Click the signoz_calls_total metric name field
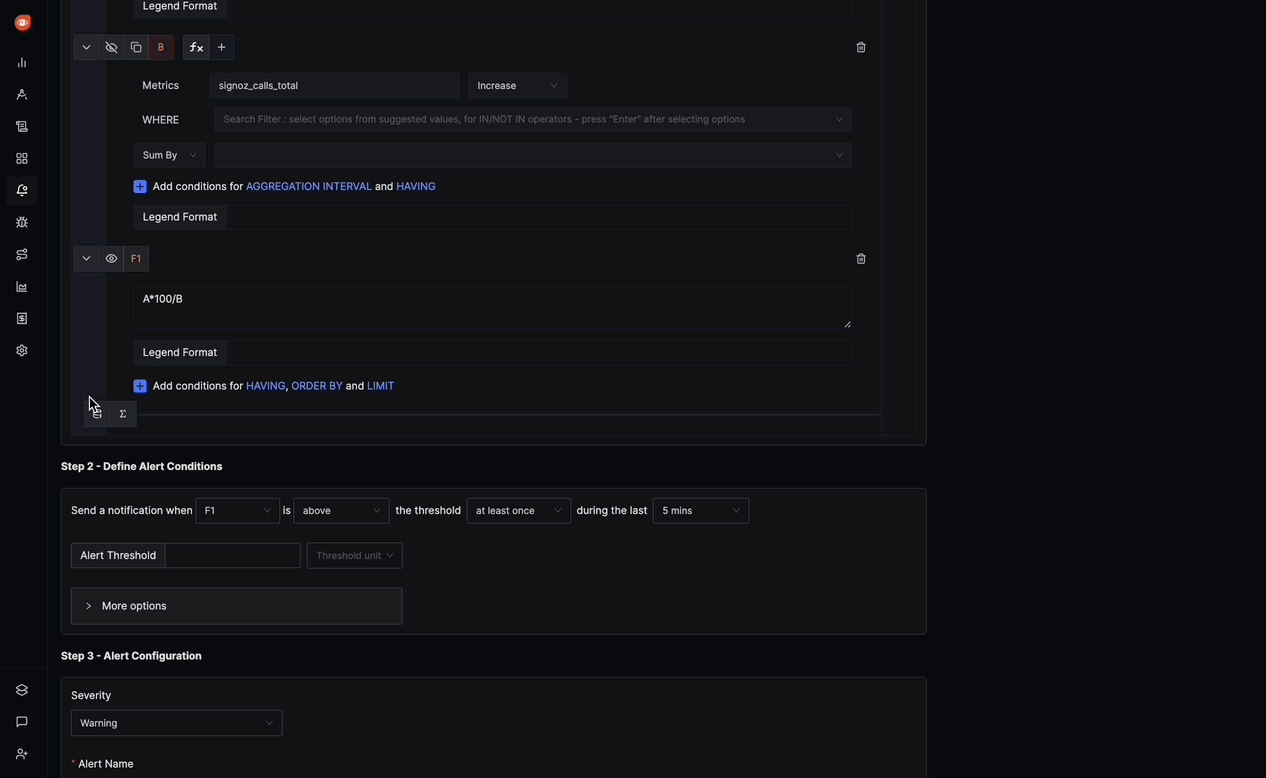Viewport: 1266px width, 778px height. click(x=335, y=86)
